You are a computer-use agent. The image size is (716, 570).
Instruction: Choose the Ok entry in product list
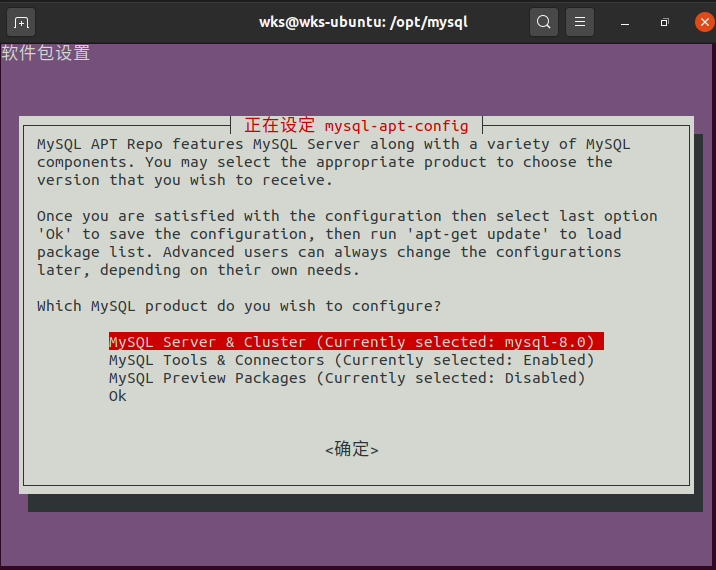coord(117,396)
